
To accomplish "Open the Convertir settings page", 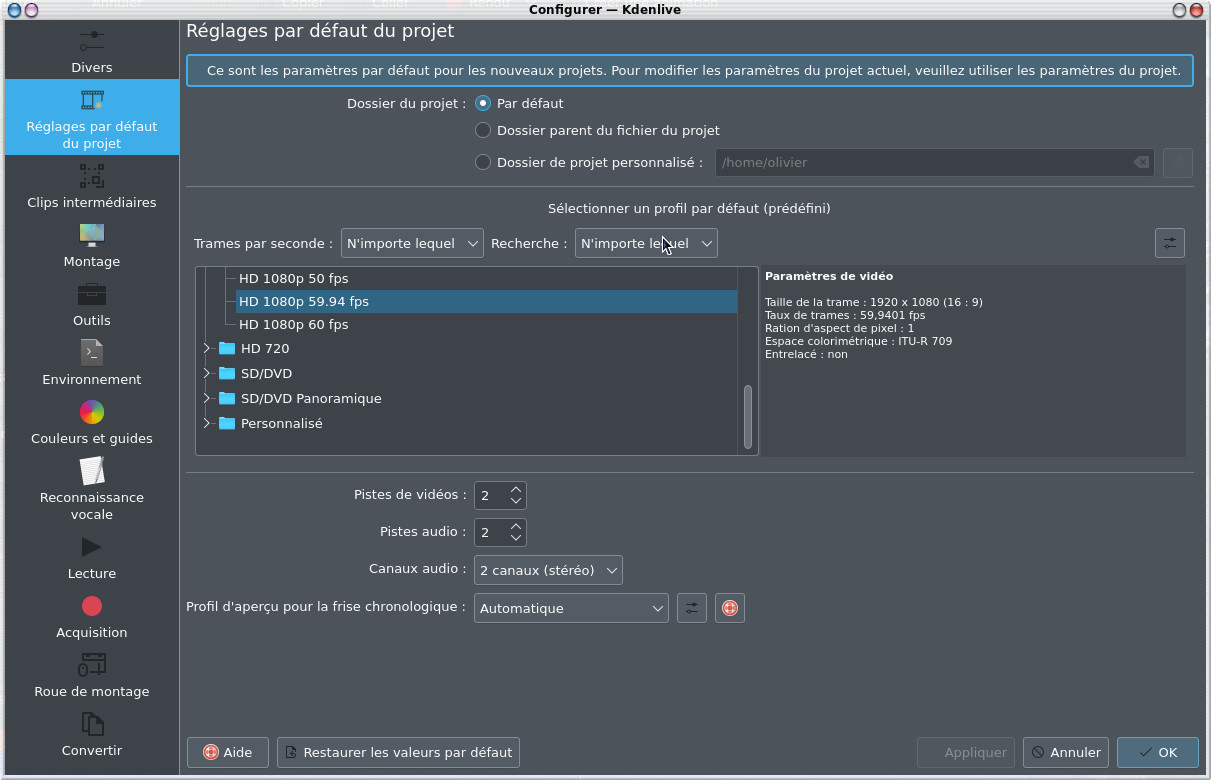I will click(x=92, y=735).
